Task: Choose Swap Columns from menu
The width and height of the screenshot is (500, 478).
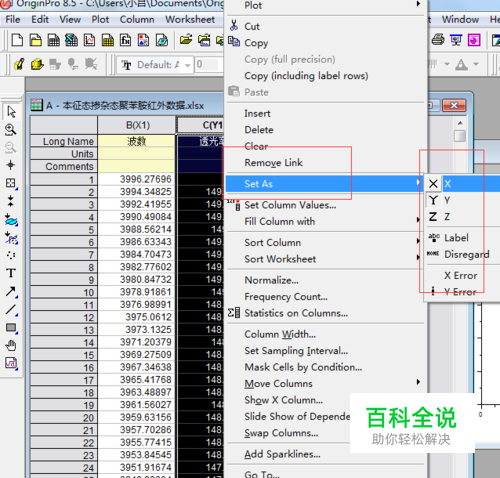Action: coord(281,433)
